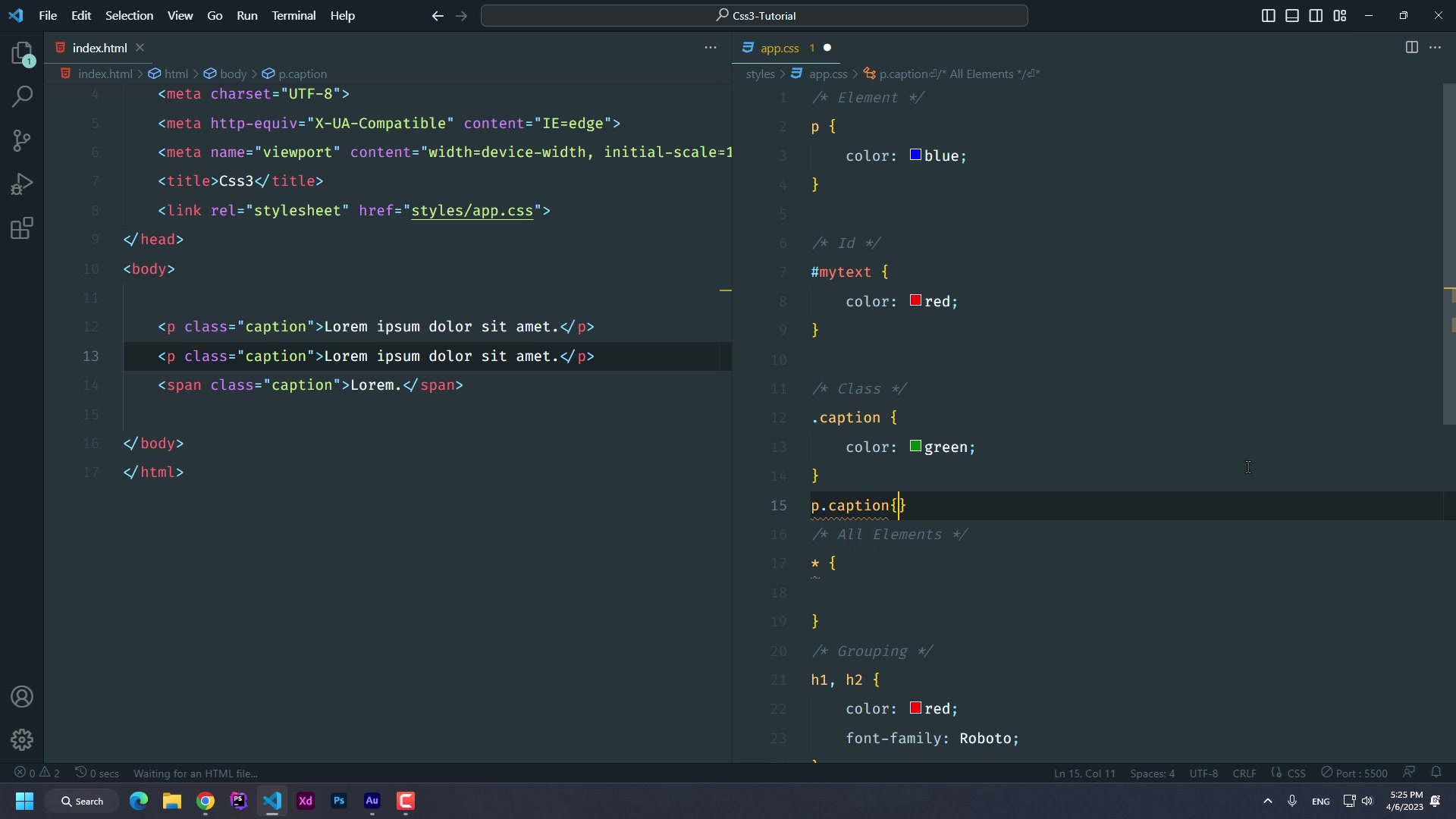Viewport: 1456px width, 819px height.
Task: Open the Explorer view in activity bar
Action: click(x=22, y=53)
